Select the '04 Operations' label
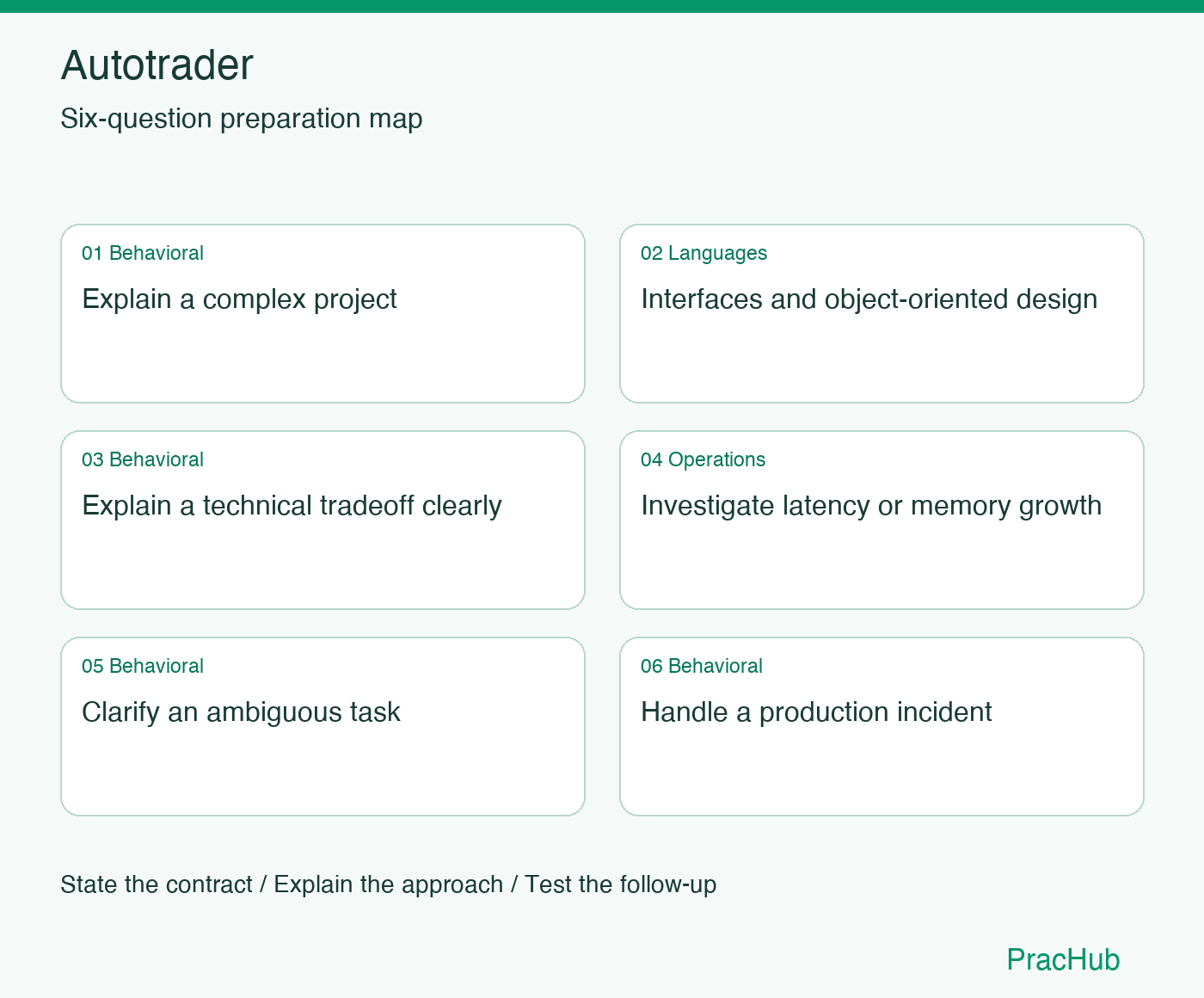1204x998 pixels. click(x=703, y=459)
